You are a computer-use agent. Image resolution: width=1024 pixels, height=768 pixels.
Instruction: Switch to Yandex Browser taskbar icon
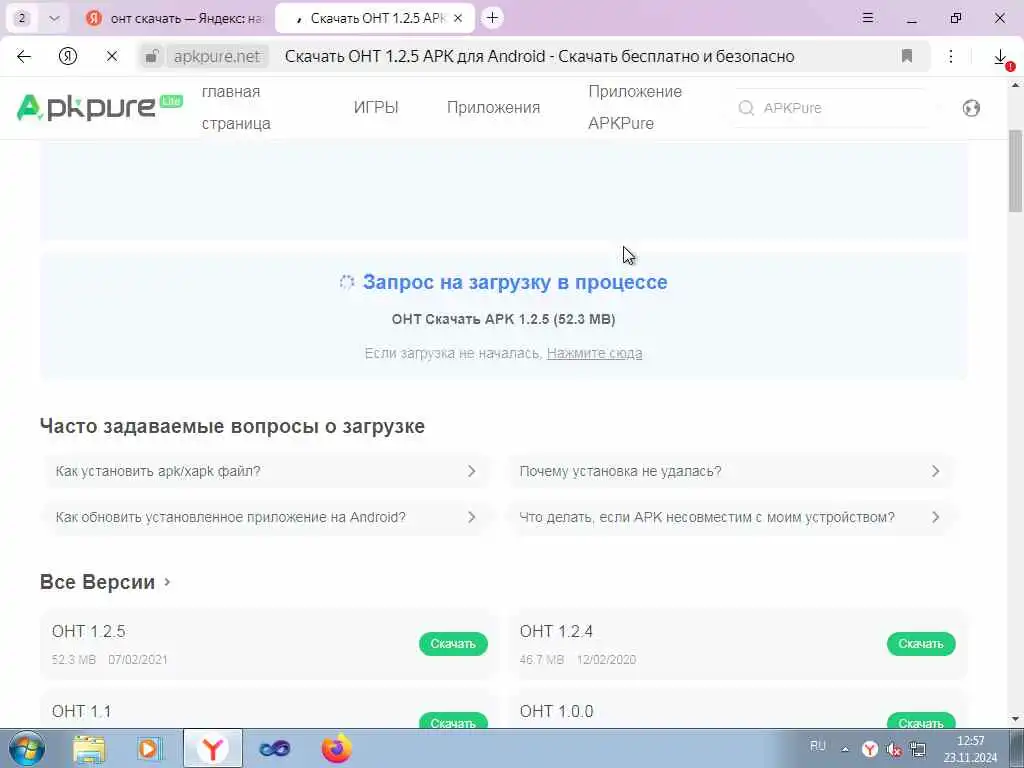212,749
